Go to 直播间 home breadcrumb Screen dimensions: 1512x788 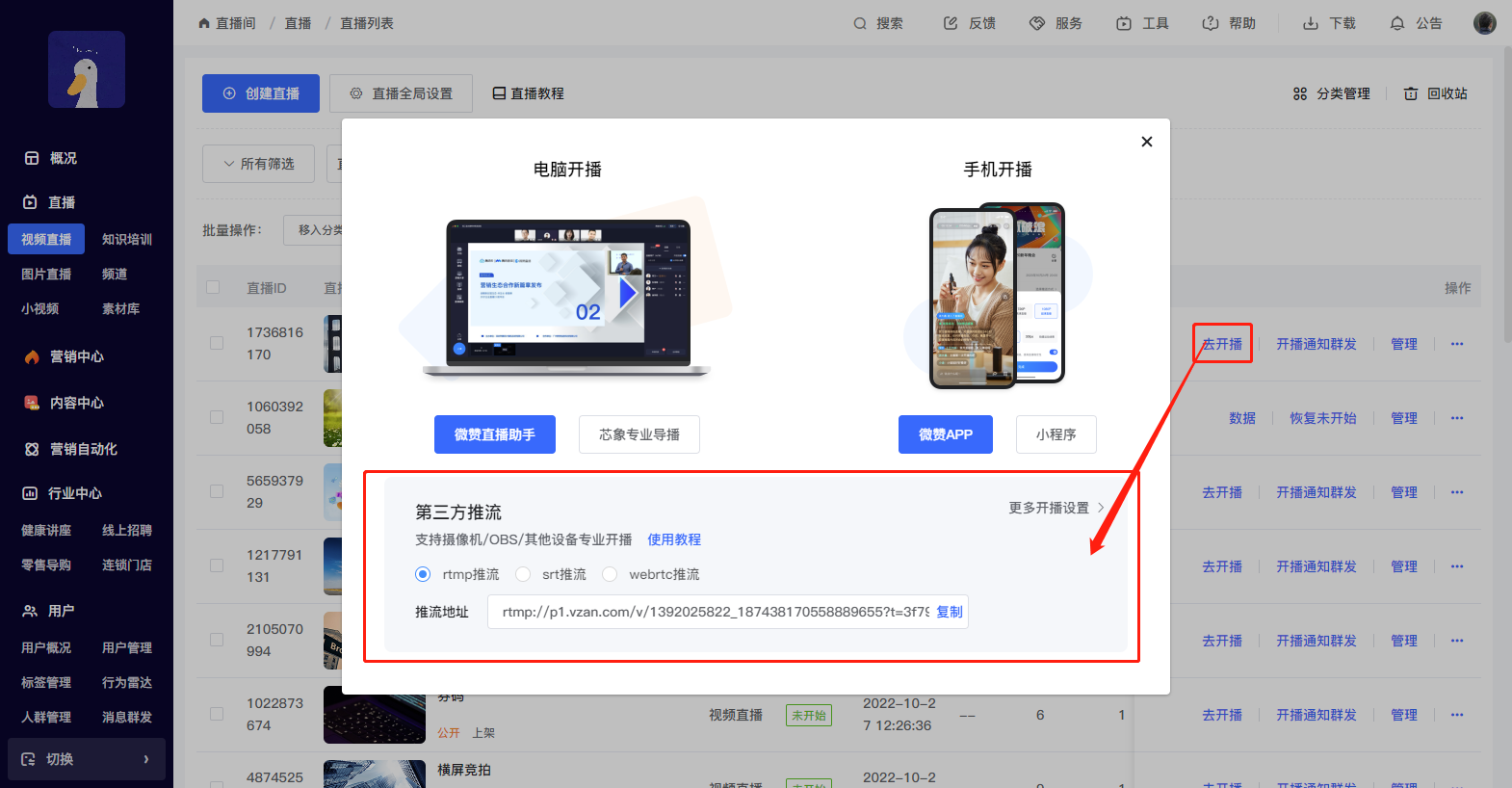tap(227, 23)
